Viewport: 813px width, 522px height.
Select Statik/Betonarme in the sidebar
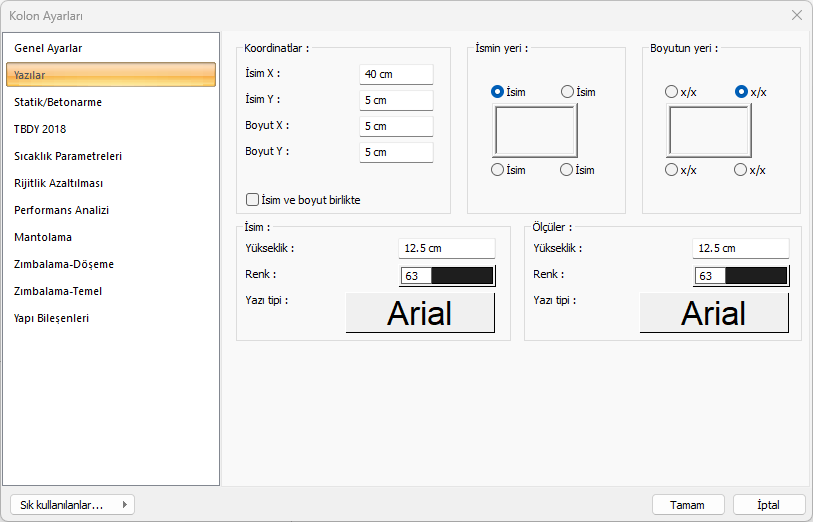58,102
